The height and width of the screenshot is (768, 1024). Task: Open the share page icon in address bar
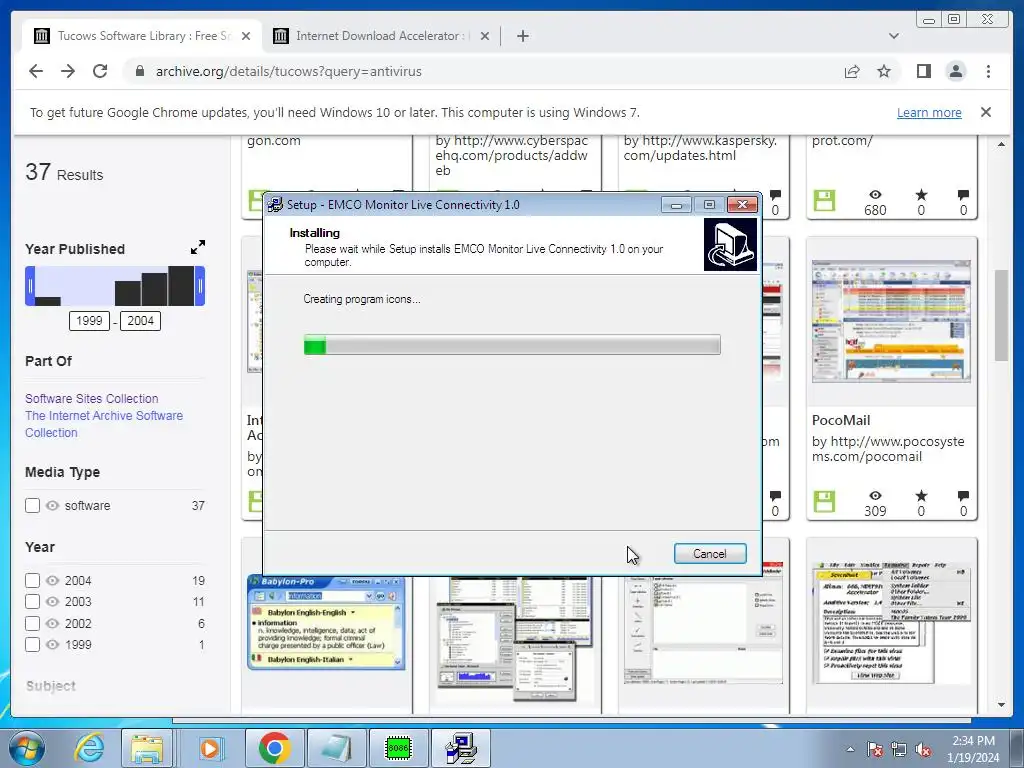click(x=852, y=71)
